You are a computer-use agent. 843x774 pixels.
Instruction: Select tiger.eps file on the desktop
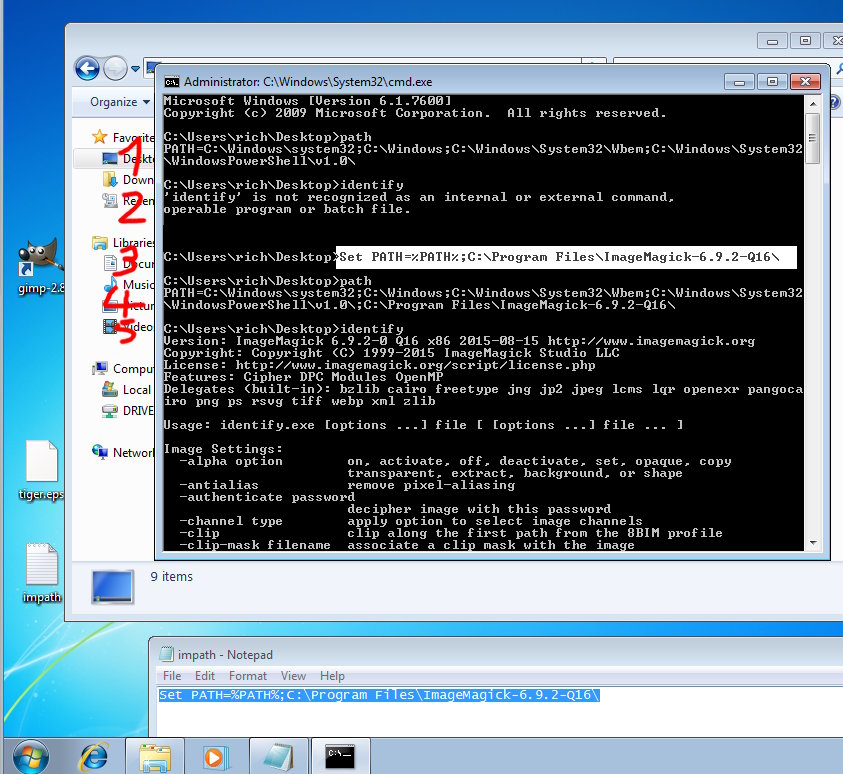(41, 471)
